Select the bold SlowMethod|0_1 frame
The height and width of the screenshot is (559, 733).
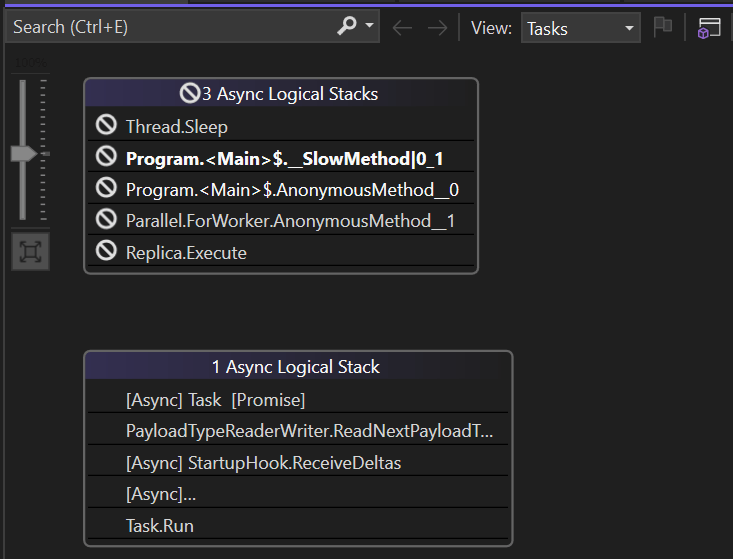(x=284, y=158)
